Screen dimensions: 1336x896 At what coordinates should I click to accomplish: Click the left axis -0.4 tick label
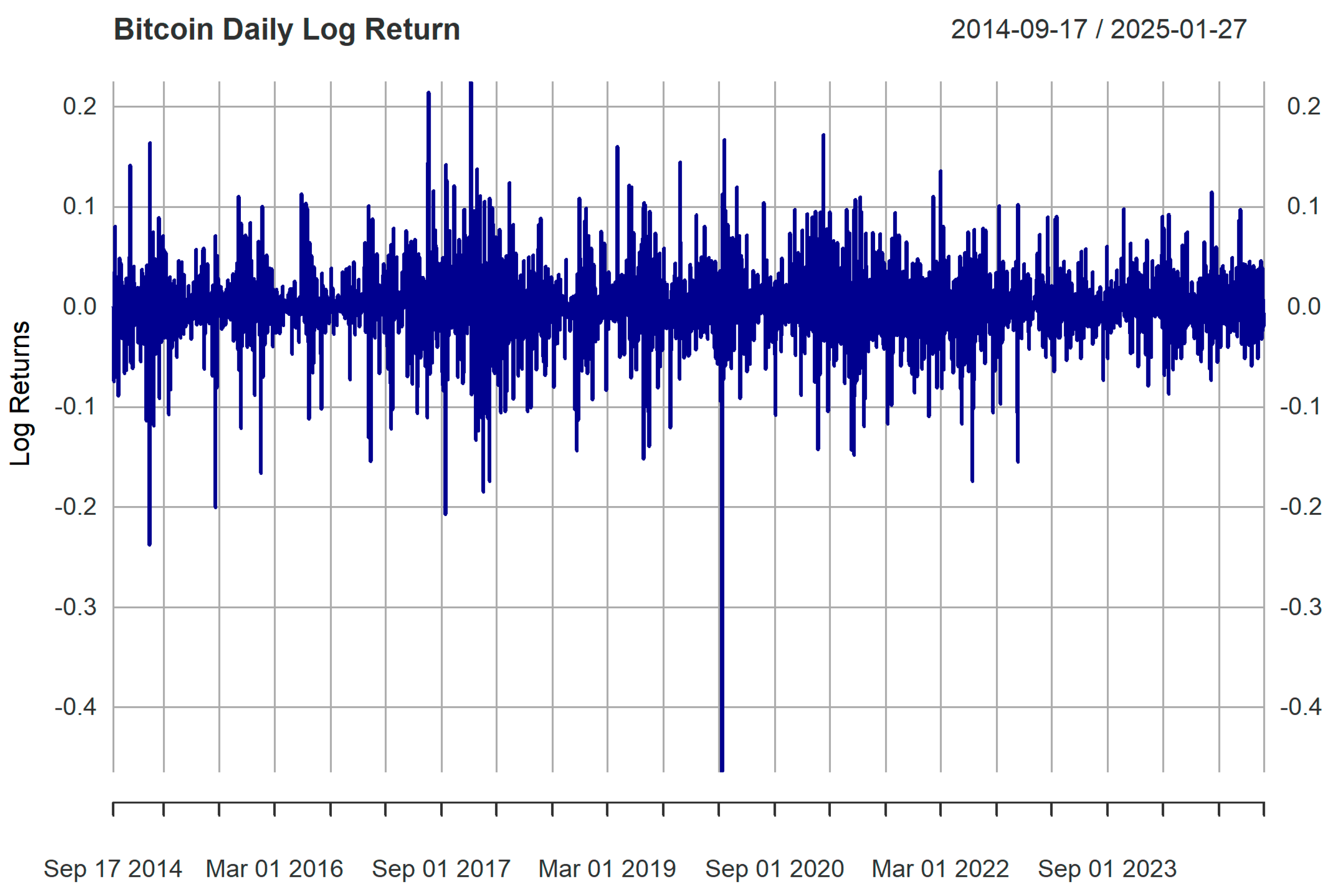click(x=75, y=707)
